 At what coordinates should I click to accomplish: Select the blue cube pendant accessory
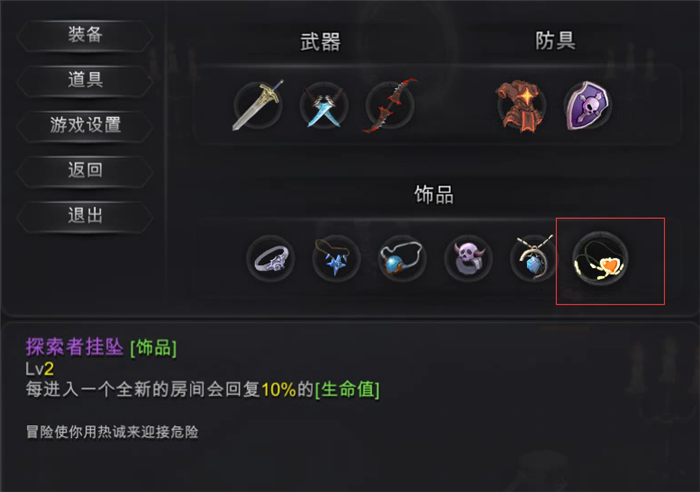coord(533,259)
